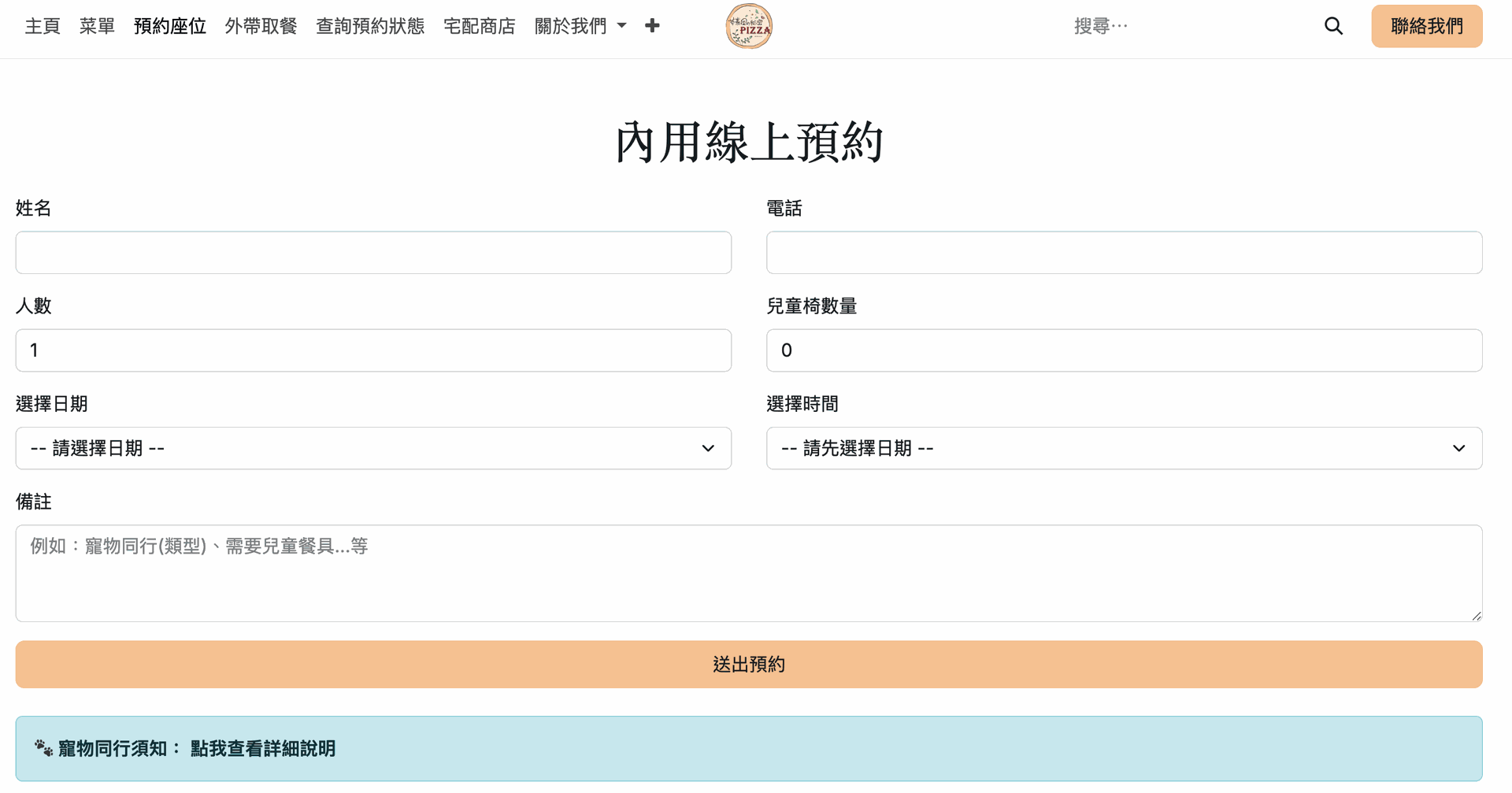Click into the 電話 phone field
The width and height of the screenshot is (1512, 793).
click(x=1124, y=253)
